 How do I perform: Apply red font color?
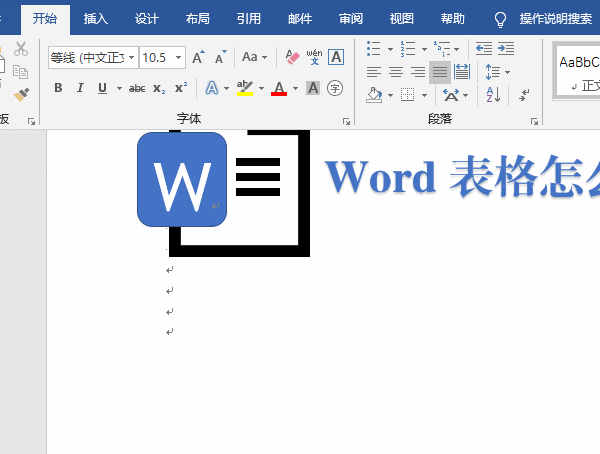(x=279, y=88)
